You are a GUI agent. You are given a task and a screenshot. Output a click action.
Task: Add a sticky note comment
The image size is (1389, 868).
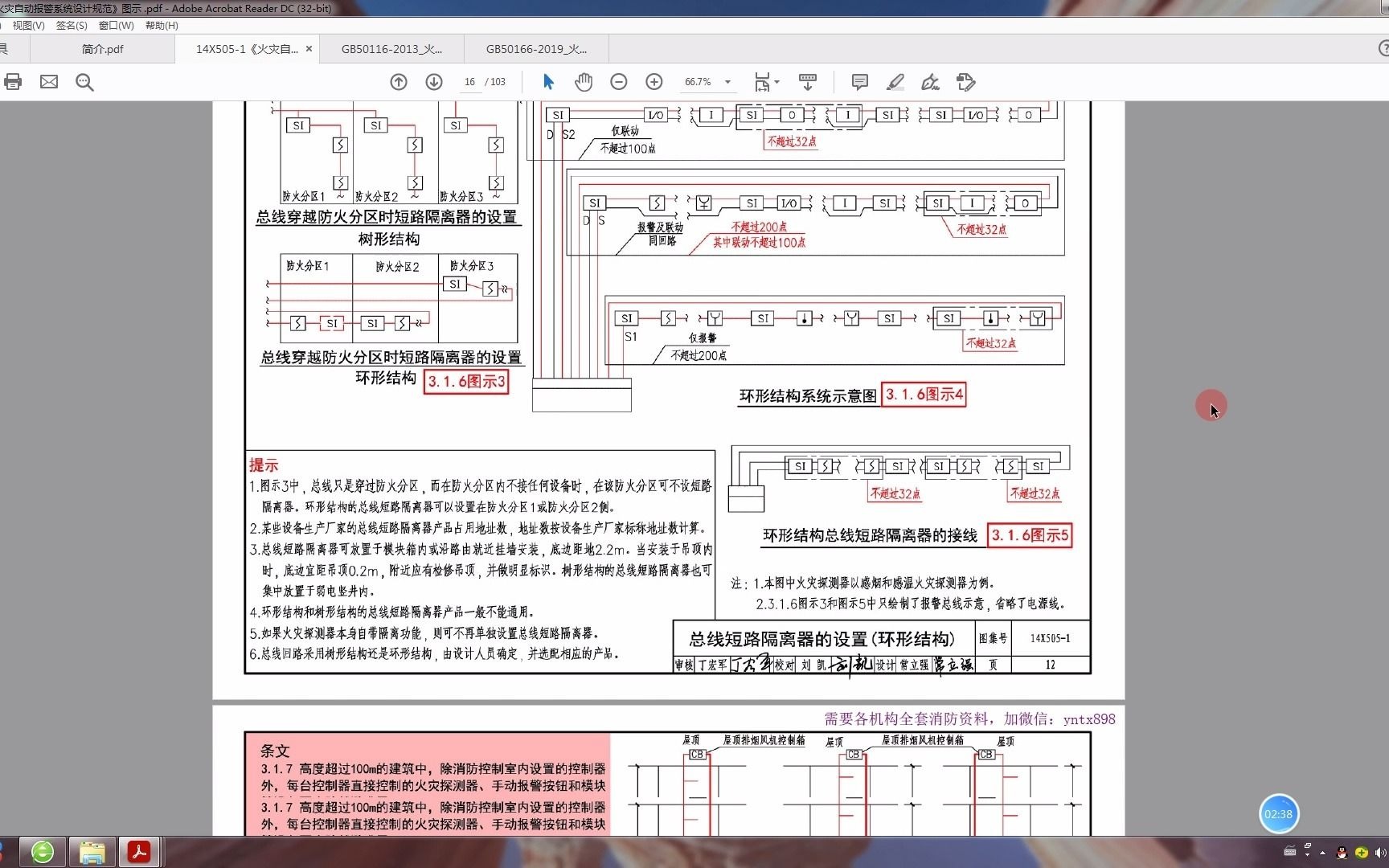(x=859, y=82)
